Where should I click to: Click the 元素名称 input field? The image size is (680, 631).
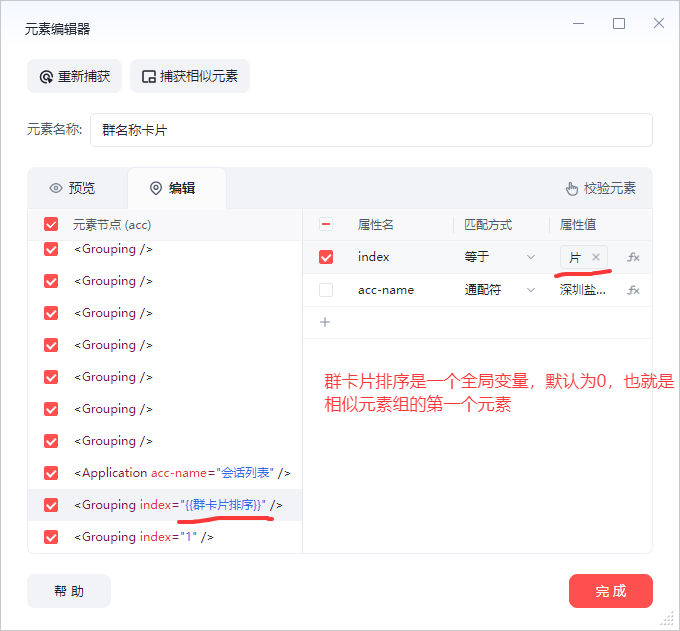[x=370, y=130]
